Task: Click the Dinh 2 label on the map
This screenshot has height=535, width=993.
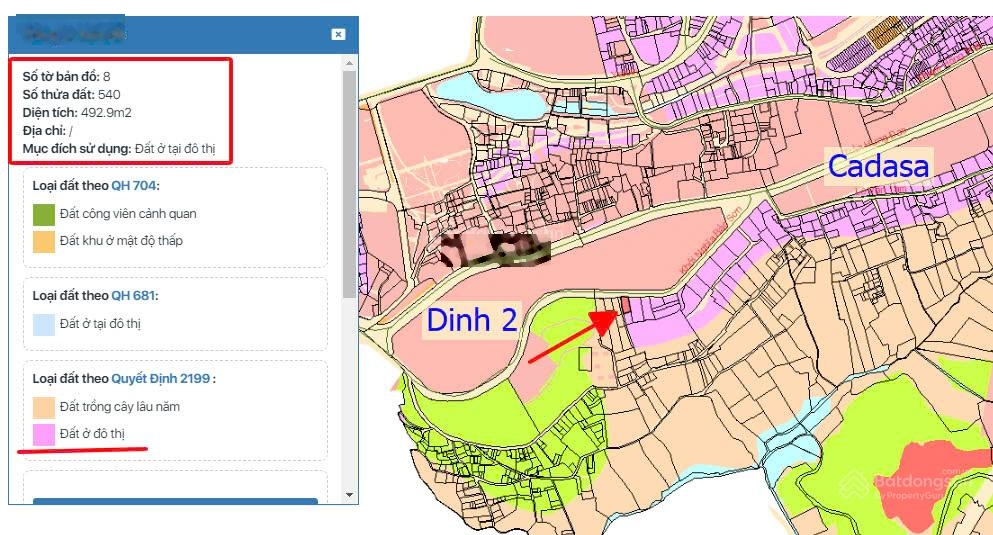Action: [x=471, y=320]
